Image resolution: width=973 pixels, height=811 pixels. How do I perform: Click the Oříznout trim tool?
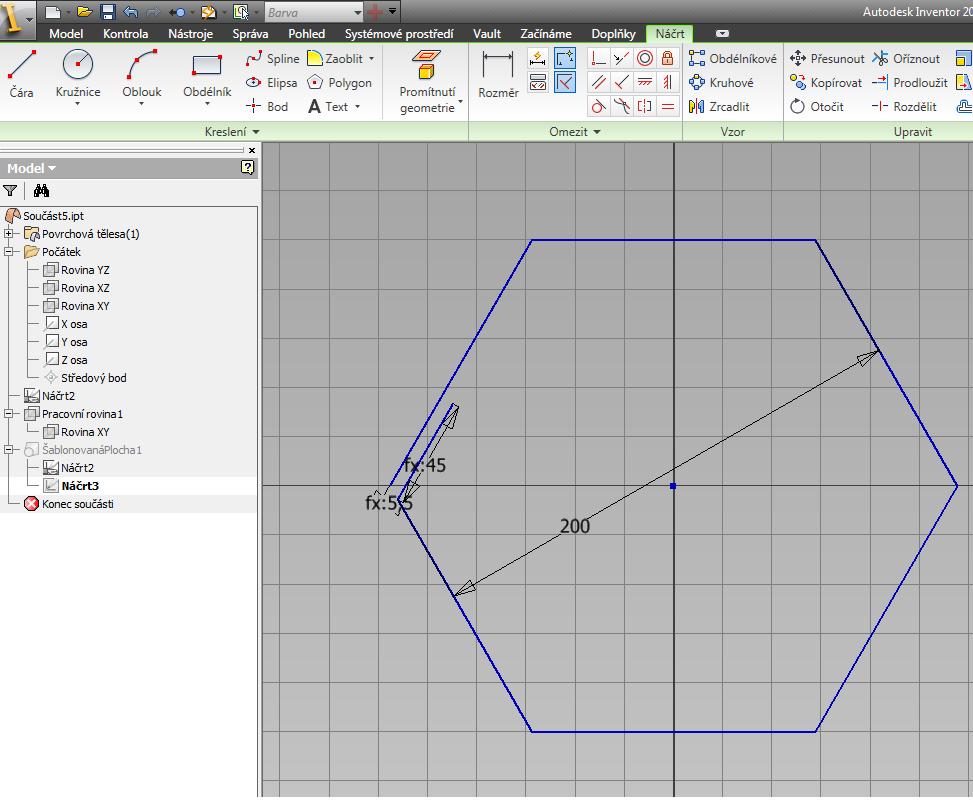click(907, 58)
